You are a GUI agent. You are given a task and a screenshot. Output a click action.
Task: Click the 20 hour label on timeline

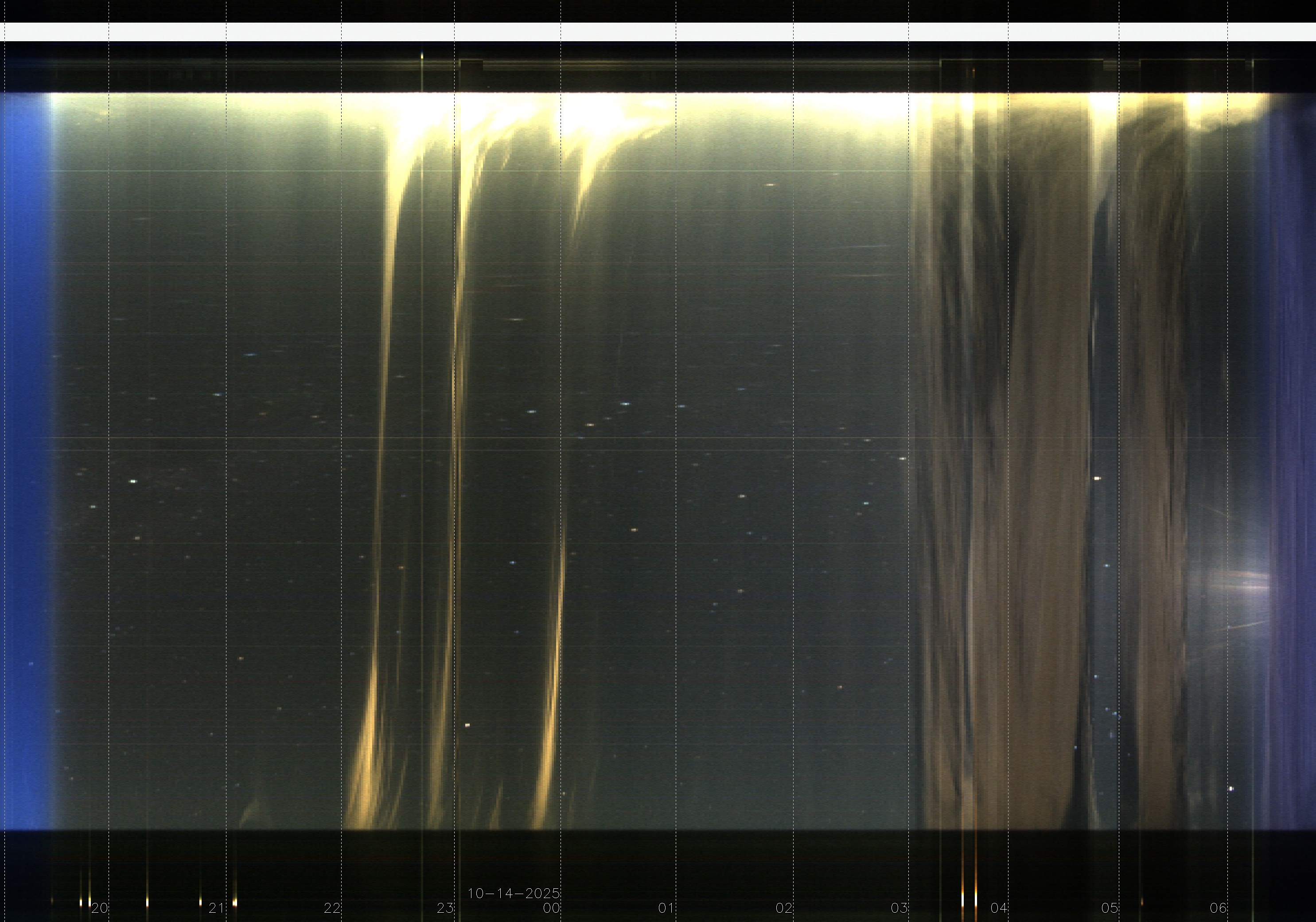(100, 908)
